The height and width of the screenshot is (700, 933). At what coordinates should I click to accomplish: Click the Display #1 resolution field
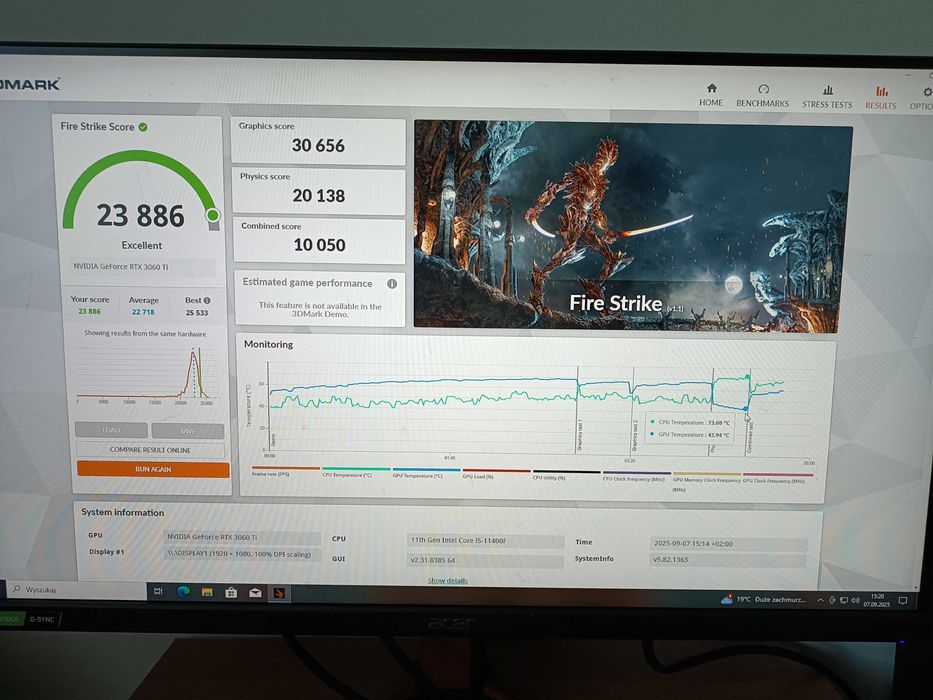(242, 554)
